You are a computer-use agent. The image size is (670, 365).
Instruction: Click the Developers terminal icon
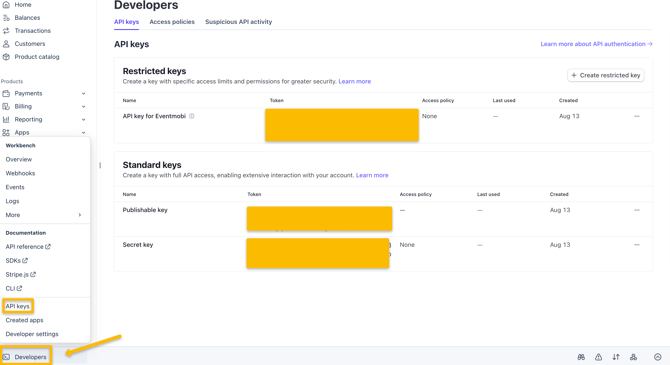click(x=6, y=357)
